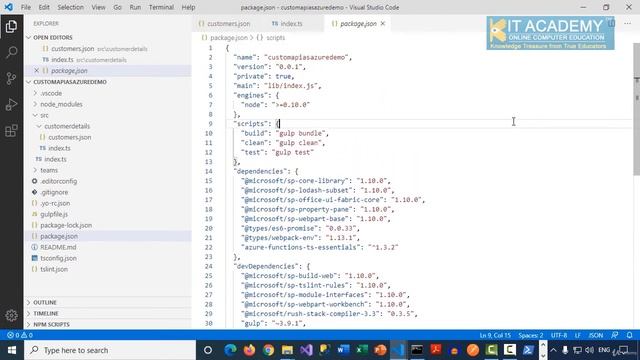Open Microsoft Excel from the taskbar

[362, 350]
